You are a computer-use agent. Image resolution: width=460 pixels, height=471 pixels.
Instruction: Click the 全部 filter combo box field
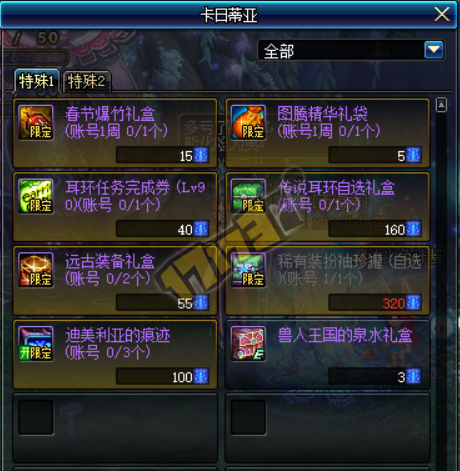[351, 50]
